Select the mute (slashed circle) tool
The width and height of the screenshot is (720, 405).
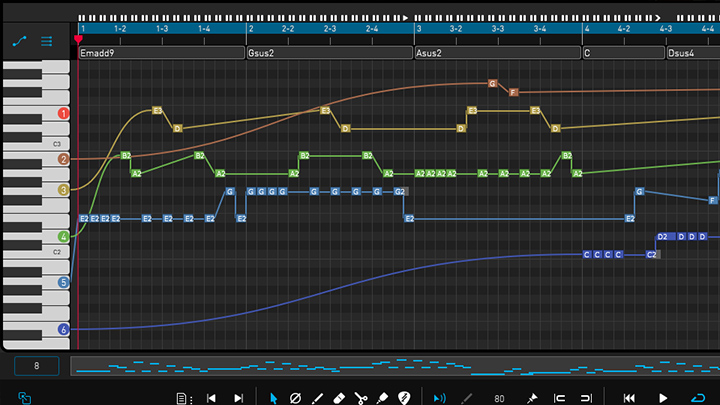(295, 398)
